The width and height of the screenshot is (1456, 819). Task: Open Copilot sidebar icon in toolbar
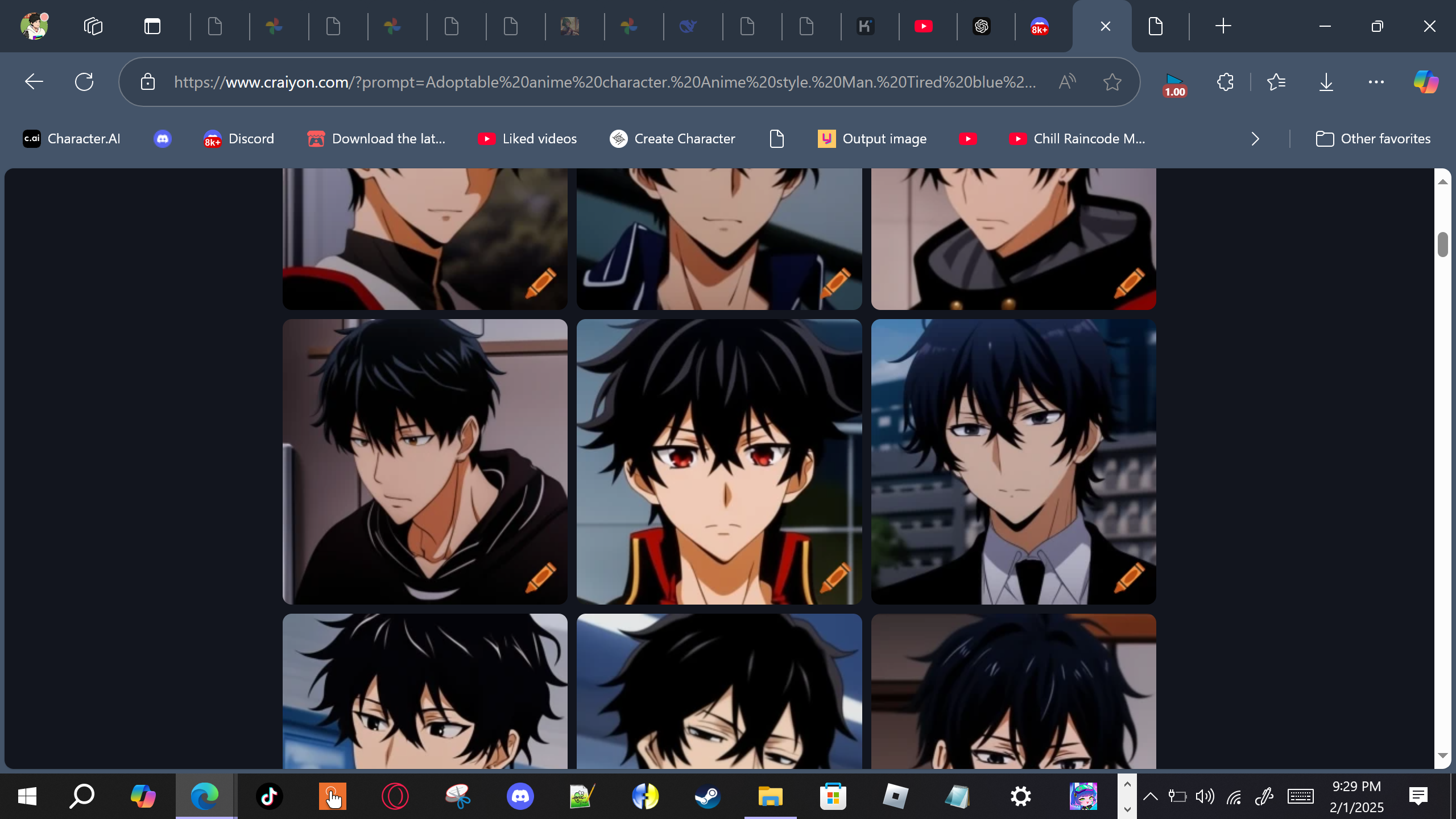click(x=1426, y=82)
